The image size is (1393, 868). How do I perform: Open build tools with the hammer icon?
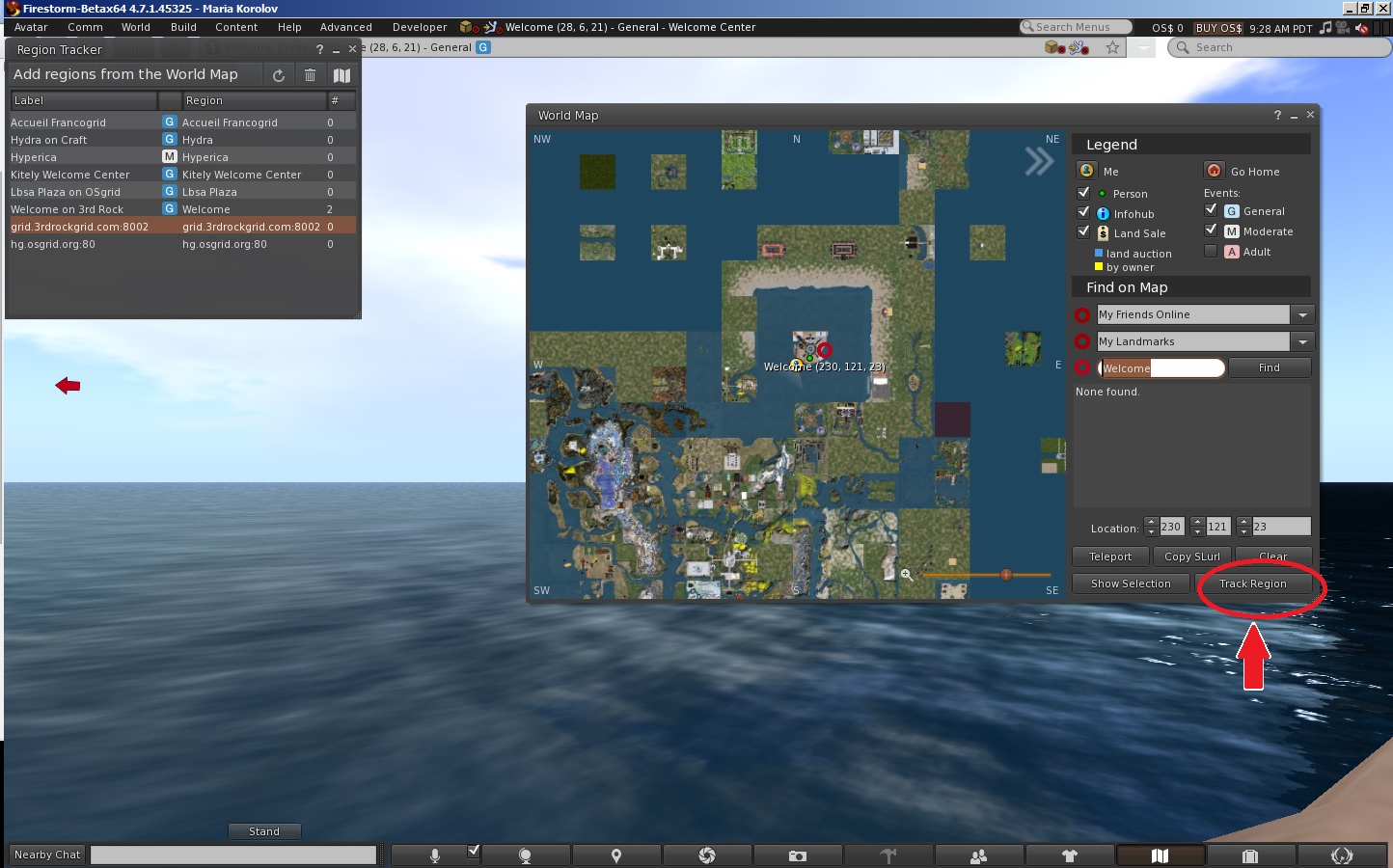pyautogui.click(x=888, y=855)
